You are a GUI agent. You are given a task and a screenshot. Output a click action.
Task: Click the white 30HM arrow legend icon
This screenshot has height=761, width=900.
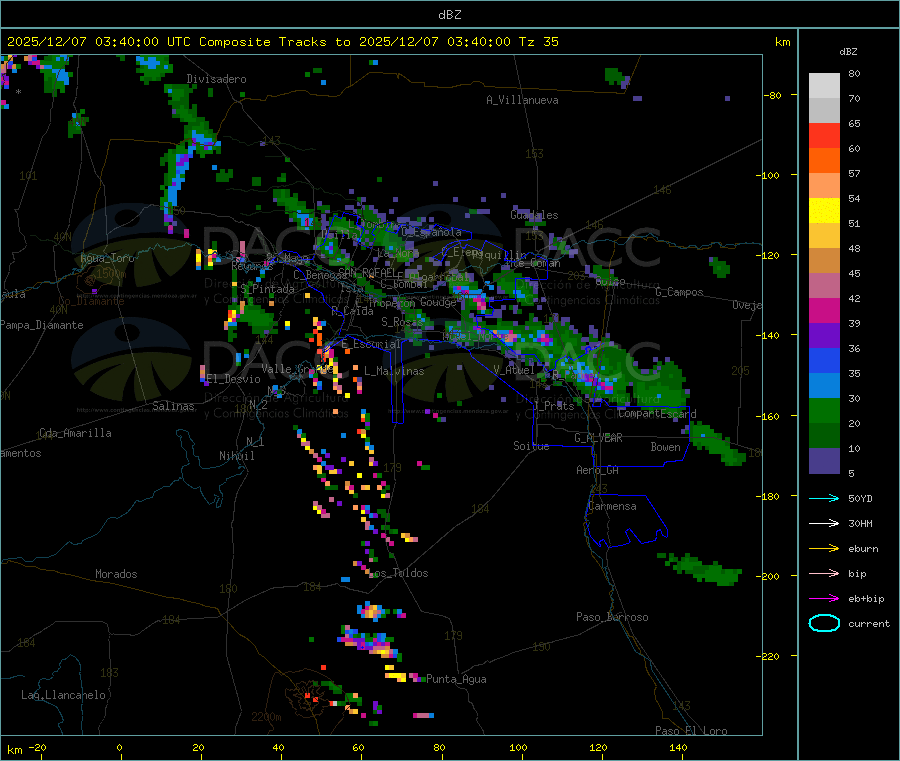click(x=824, y=523)
